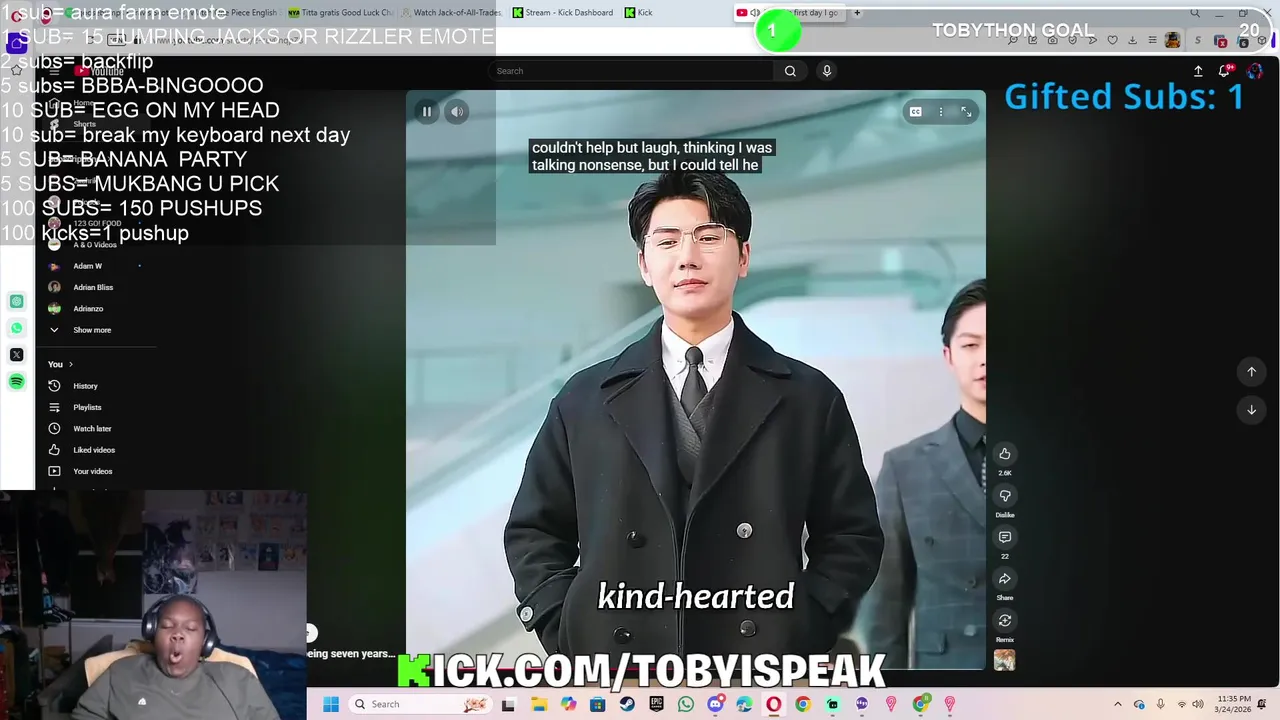The image size is (1280, 720).
Task: Open X (Twitter) in the Opera sidebar
Action: point(17,355)
